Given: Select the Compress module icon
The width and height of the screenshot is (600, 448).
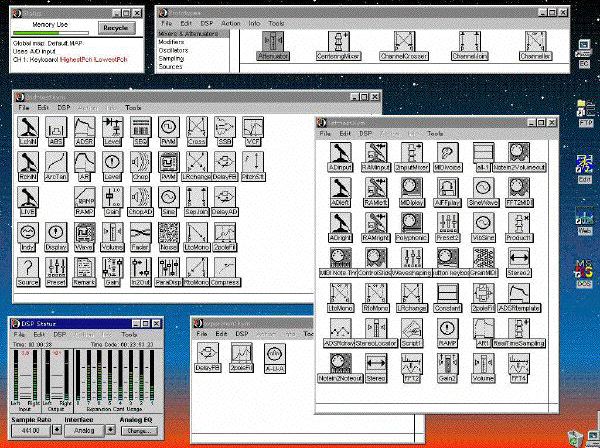Looking at the screenshot, I should tap(225, 272).
